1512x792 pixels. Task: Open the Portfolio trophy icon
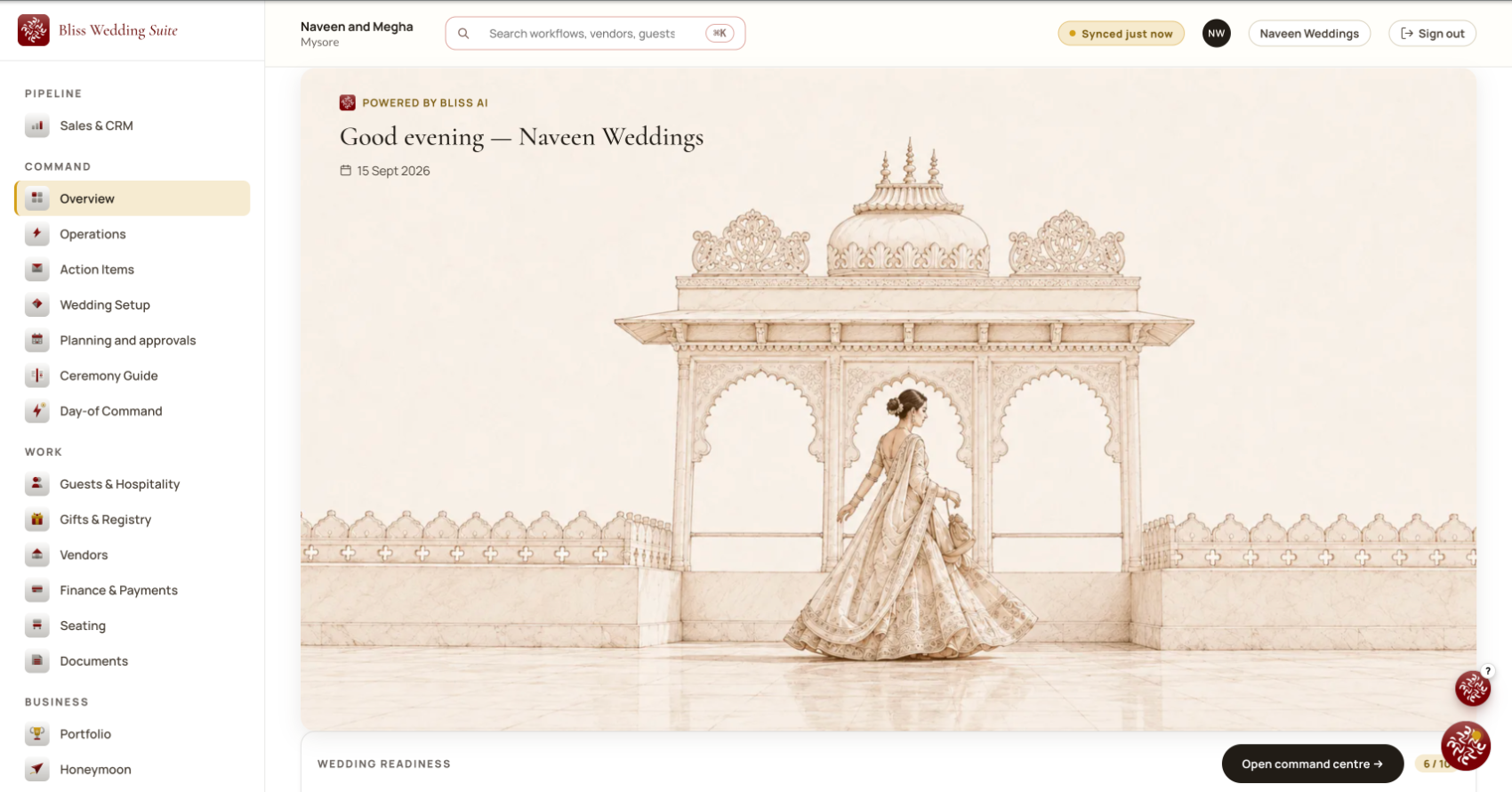point(36,734)
